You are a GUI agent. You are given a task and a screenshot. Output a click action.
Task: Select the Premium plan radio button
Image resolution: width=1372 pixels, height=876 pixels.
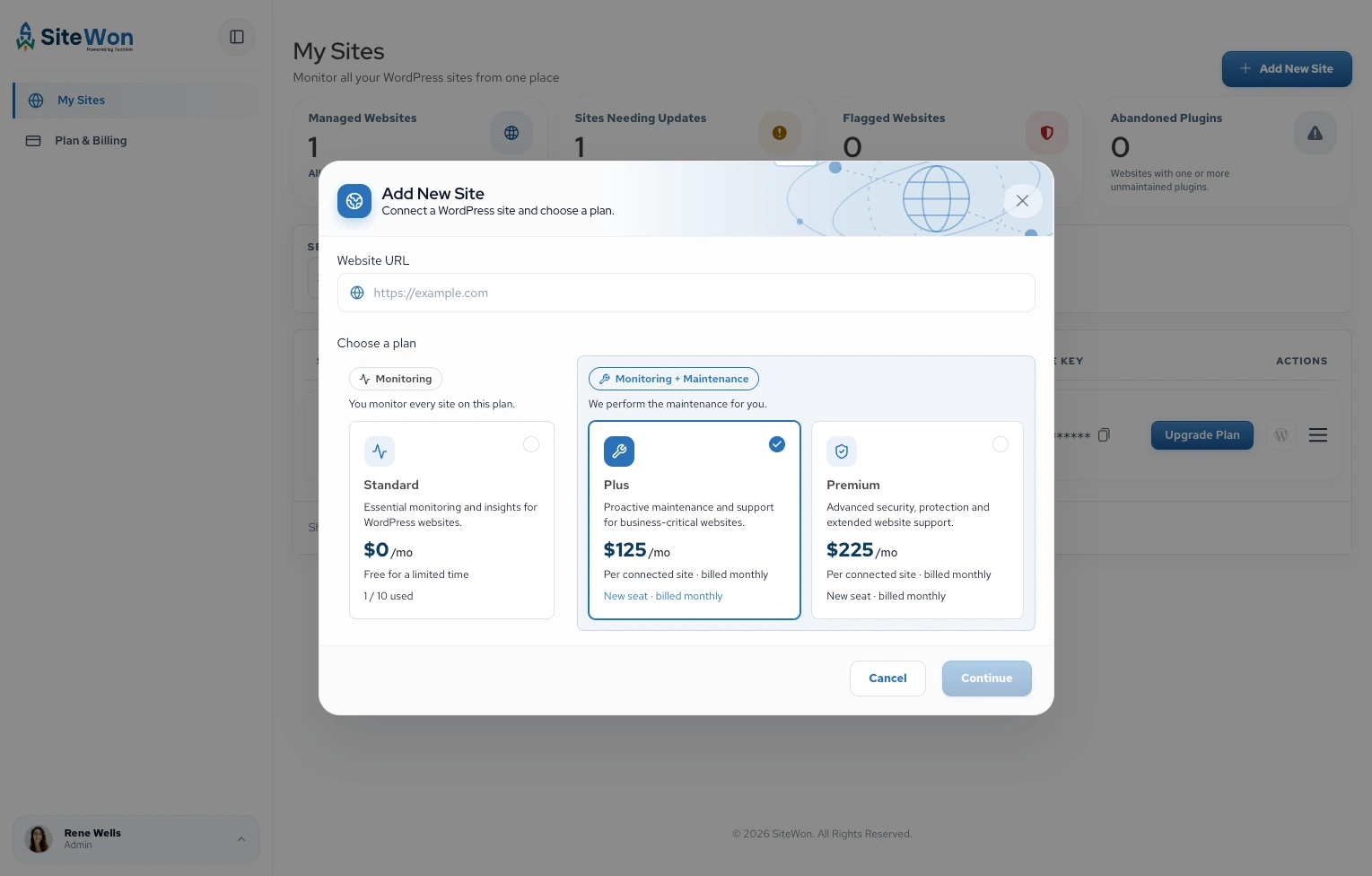coord(1001,444)
